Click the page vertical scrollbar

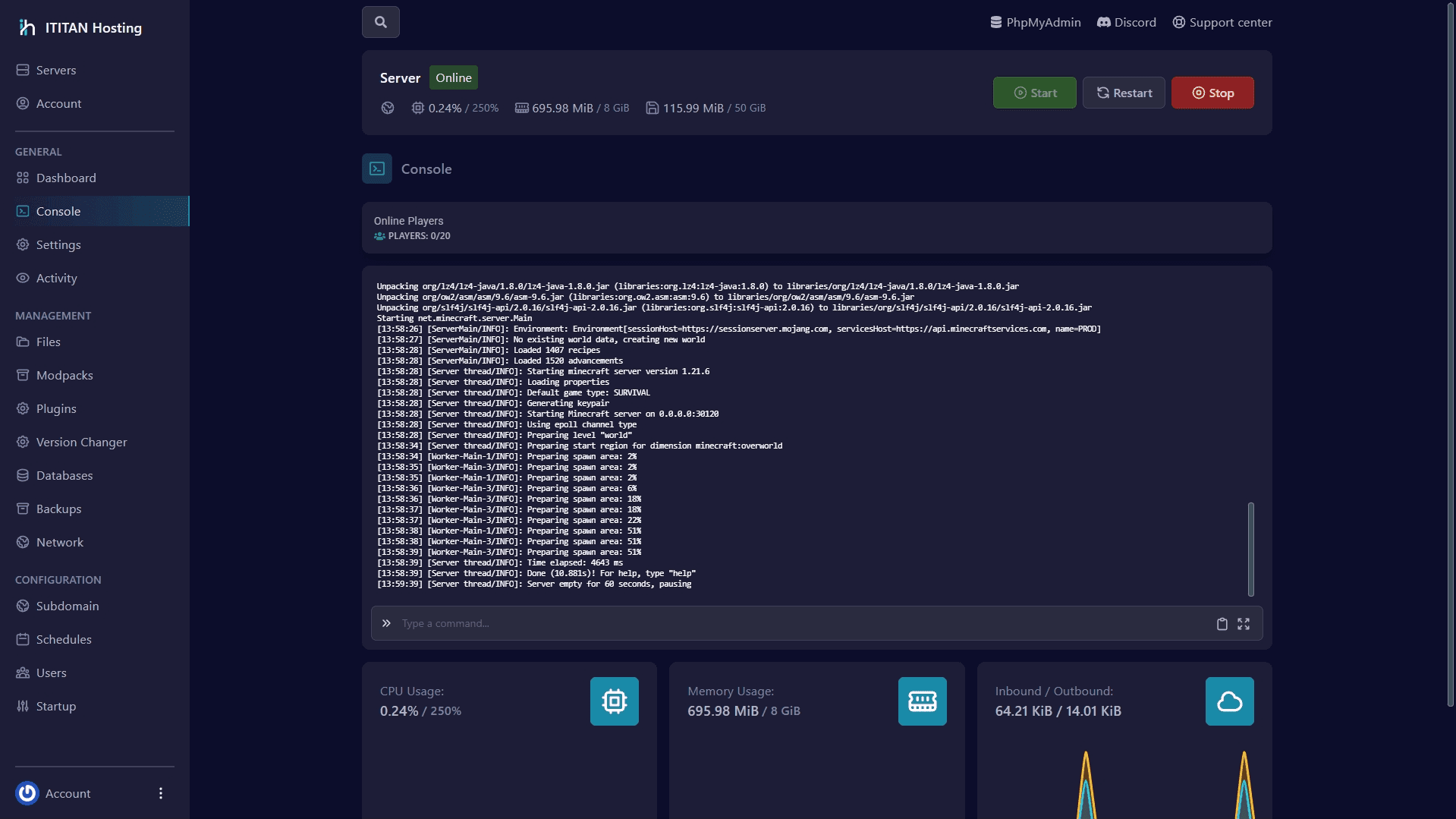1451,354
